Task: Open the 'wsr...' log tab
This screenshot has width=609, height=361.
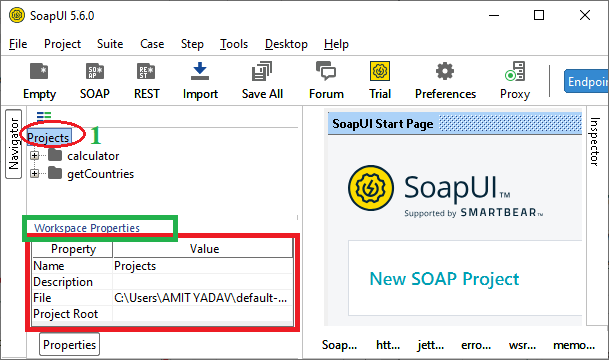Action: click(x=522, y=345)
